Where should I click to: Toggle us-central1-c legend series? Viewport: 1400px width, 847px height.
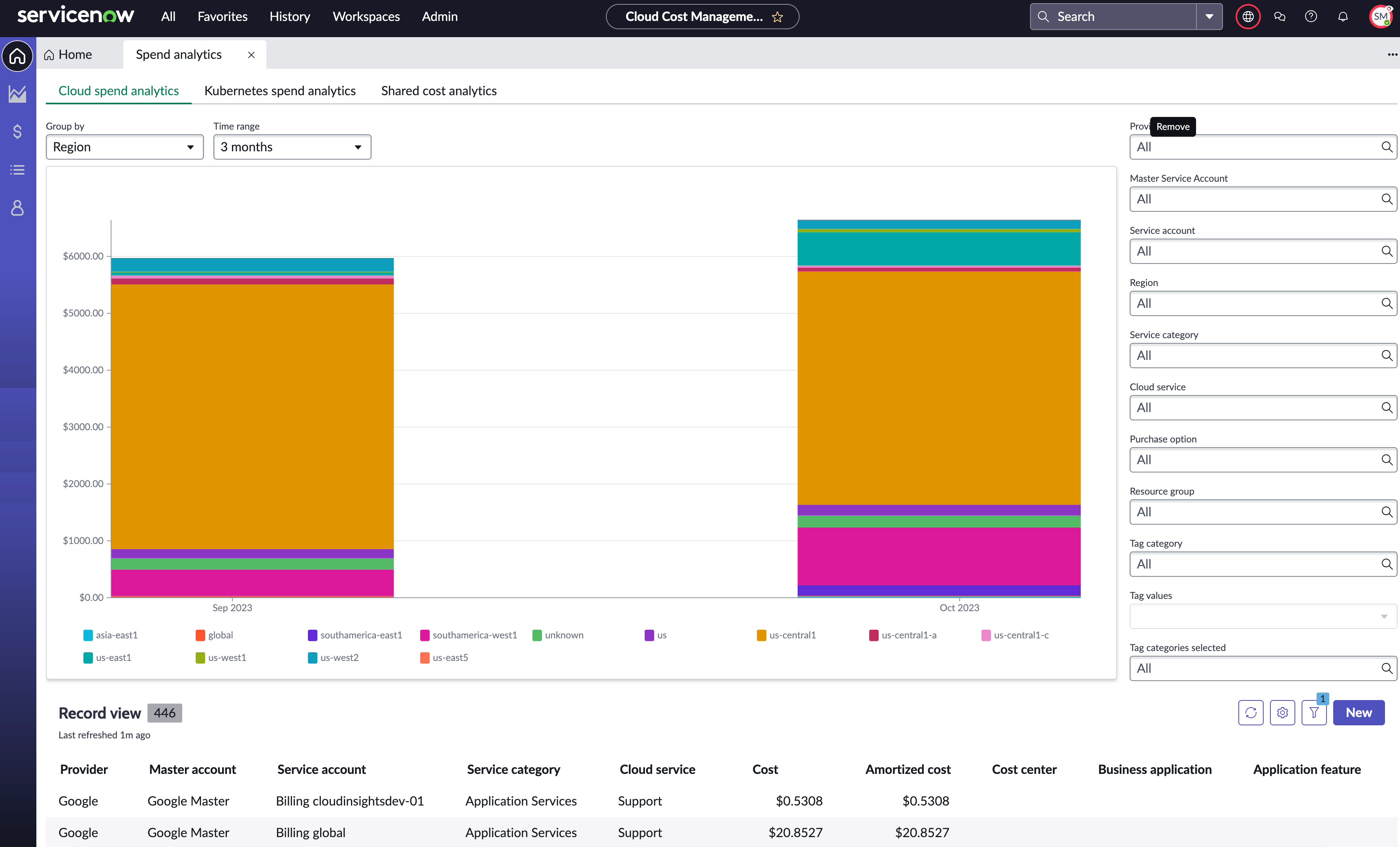point(1015,635)
